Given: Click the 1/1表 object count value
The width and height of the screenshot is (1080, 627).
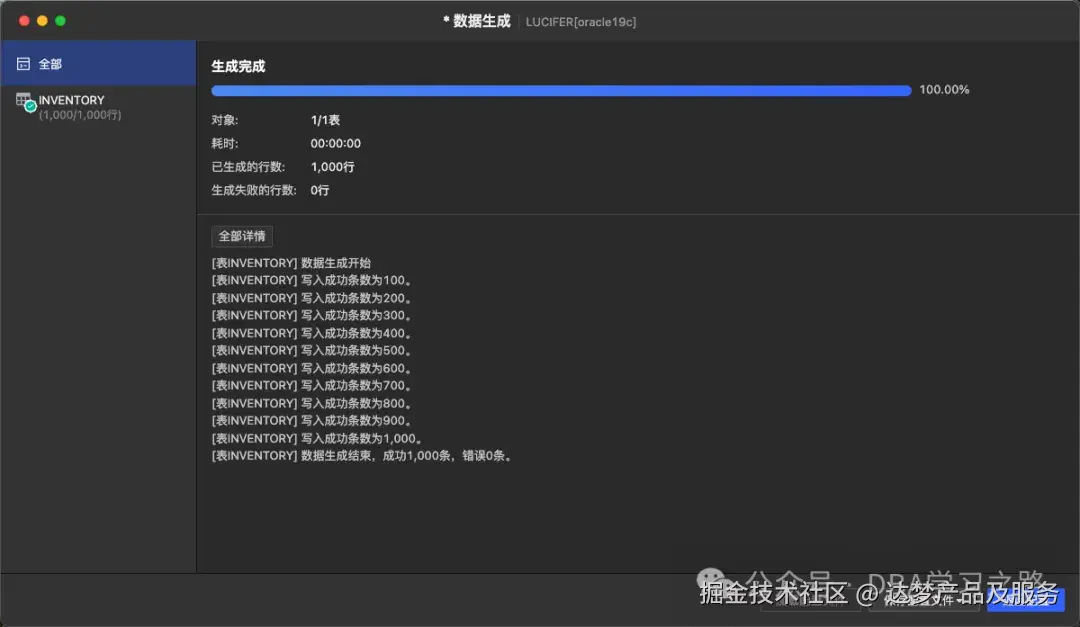Looking at the screenshot, I should tap(323, 119).
